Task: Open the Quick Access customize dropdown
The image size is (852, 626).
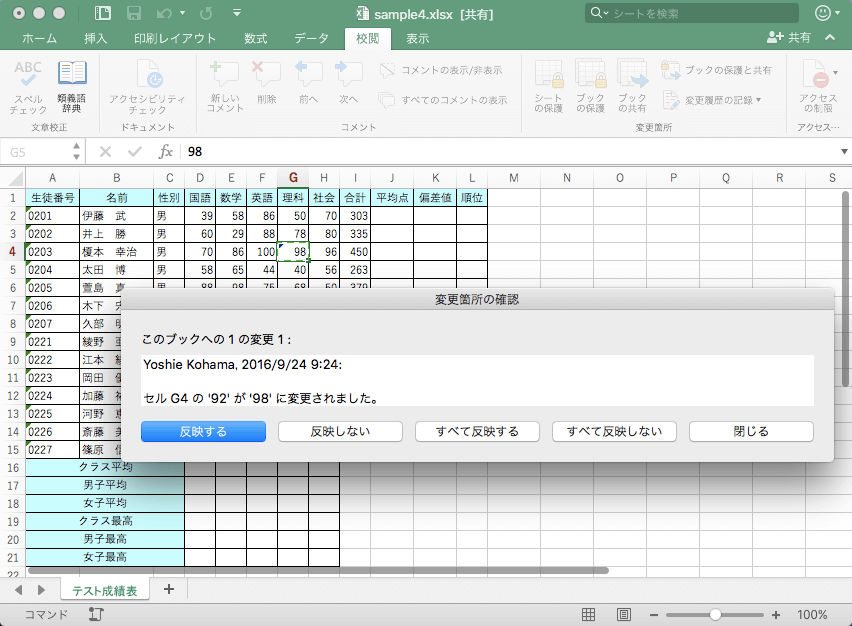Action: [x=237, y=12]
